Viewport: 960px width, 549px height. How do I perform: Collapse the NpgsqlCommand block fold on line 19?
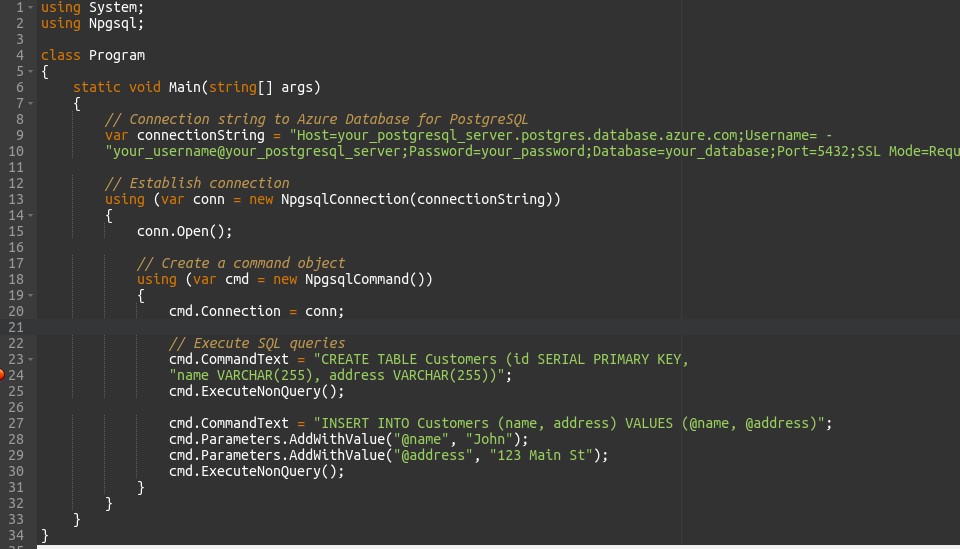pos(30,296)
